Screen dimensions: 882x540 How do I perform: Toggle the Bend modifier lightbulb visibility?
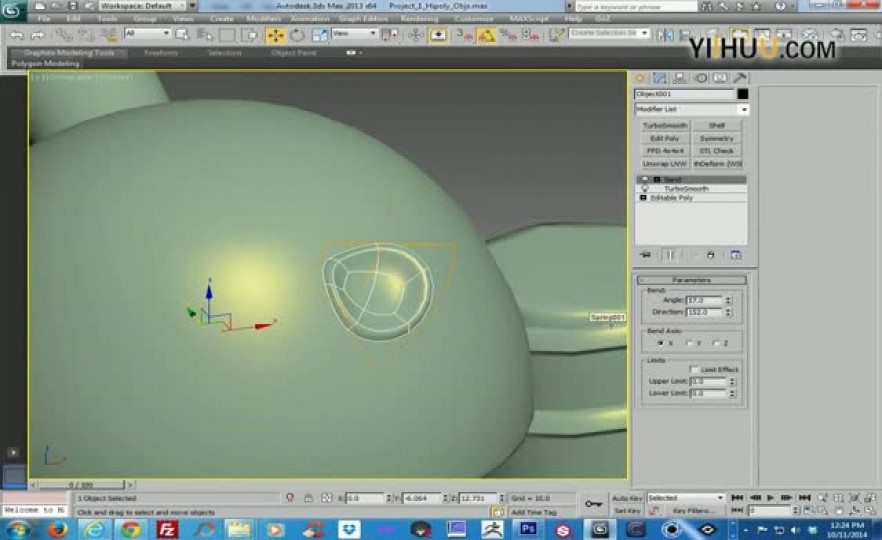pos(645,179)
